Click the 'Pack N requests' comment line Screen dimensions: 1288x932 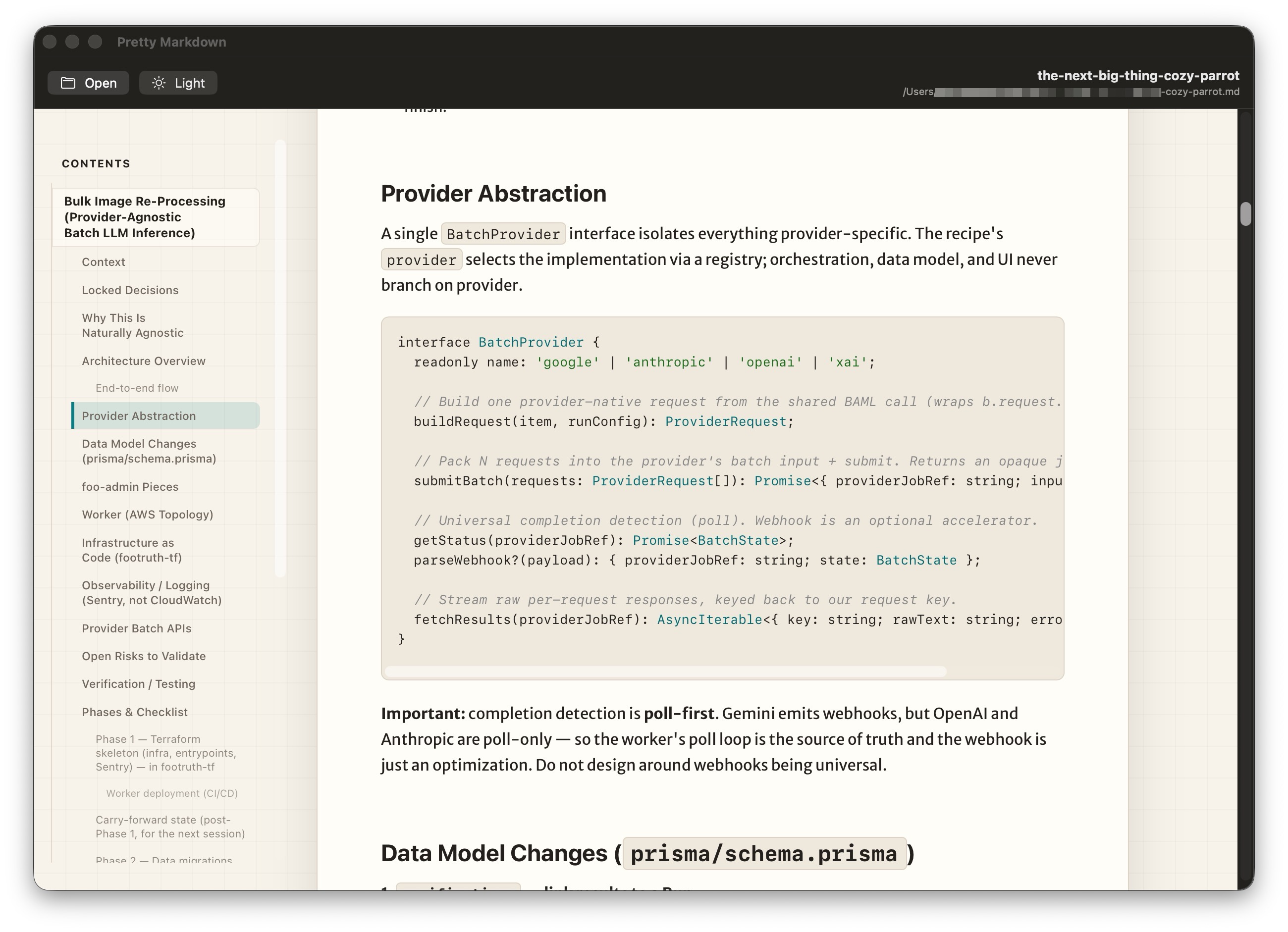[738, 462]
